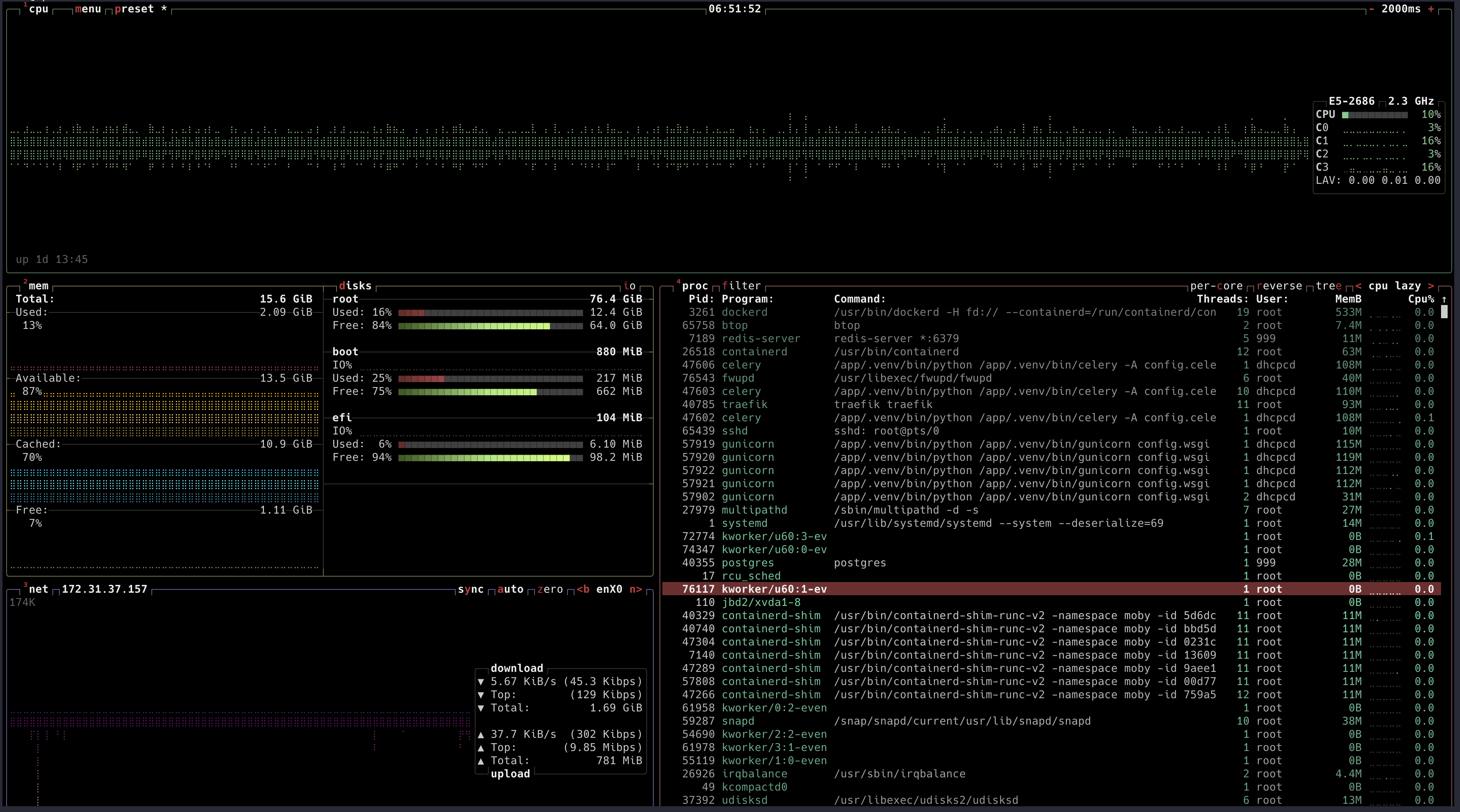Collapse the mem box using its 2 label
The height and width of the screenshot is (812, 1460).
(x=26, y=282)
